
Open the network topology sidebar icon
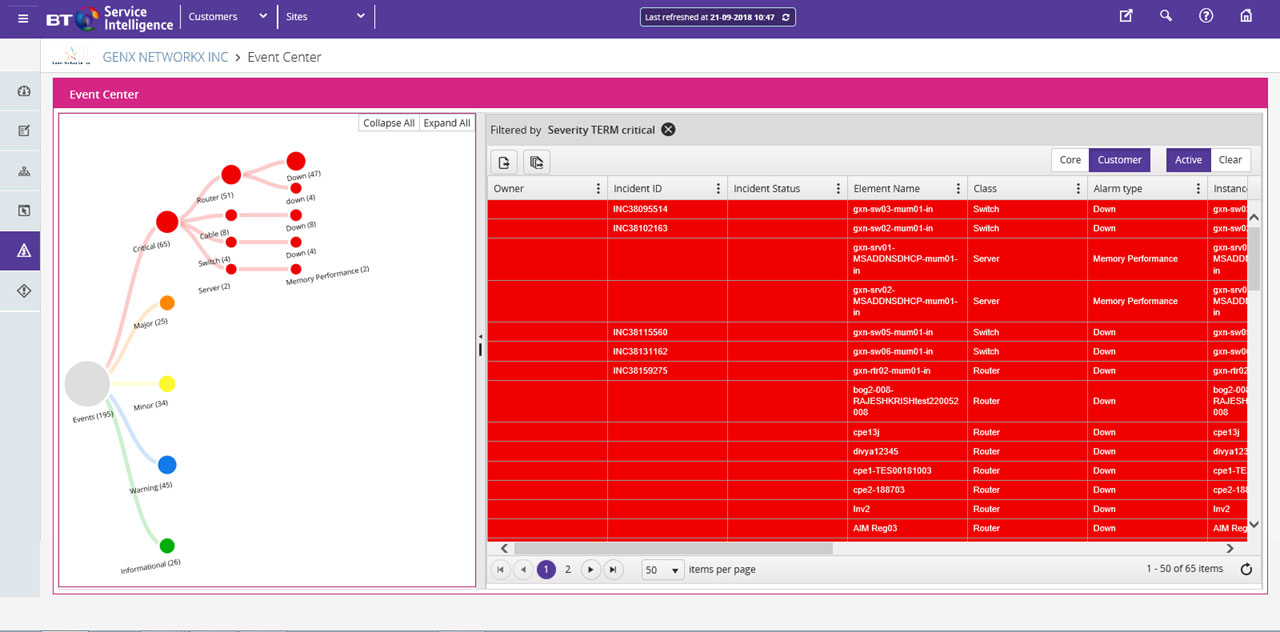tap(24, 171)
